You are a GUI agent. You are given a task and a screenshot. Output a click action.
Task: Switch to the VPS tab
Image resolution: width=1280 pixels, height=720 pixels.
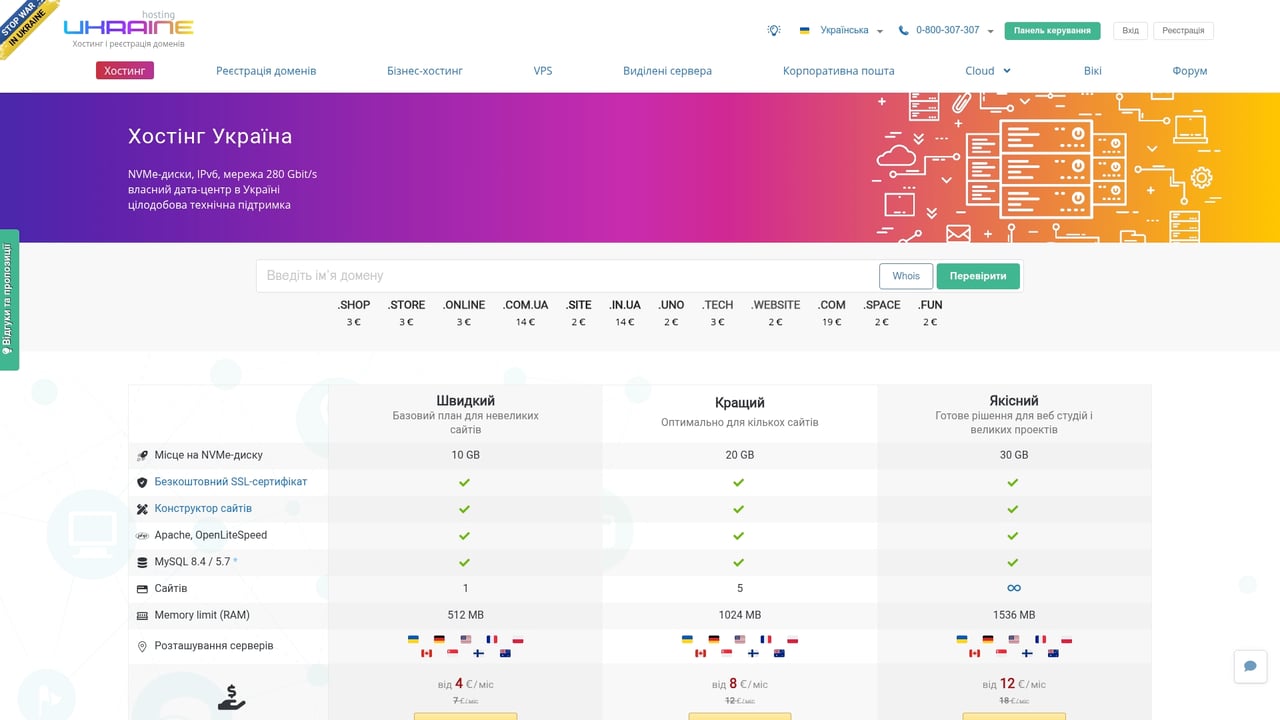point(543,70)
